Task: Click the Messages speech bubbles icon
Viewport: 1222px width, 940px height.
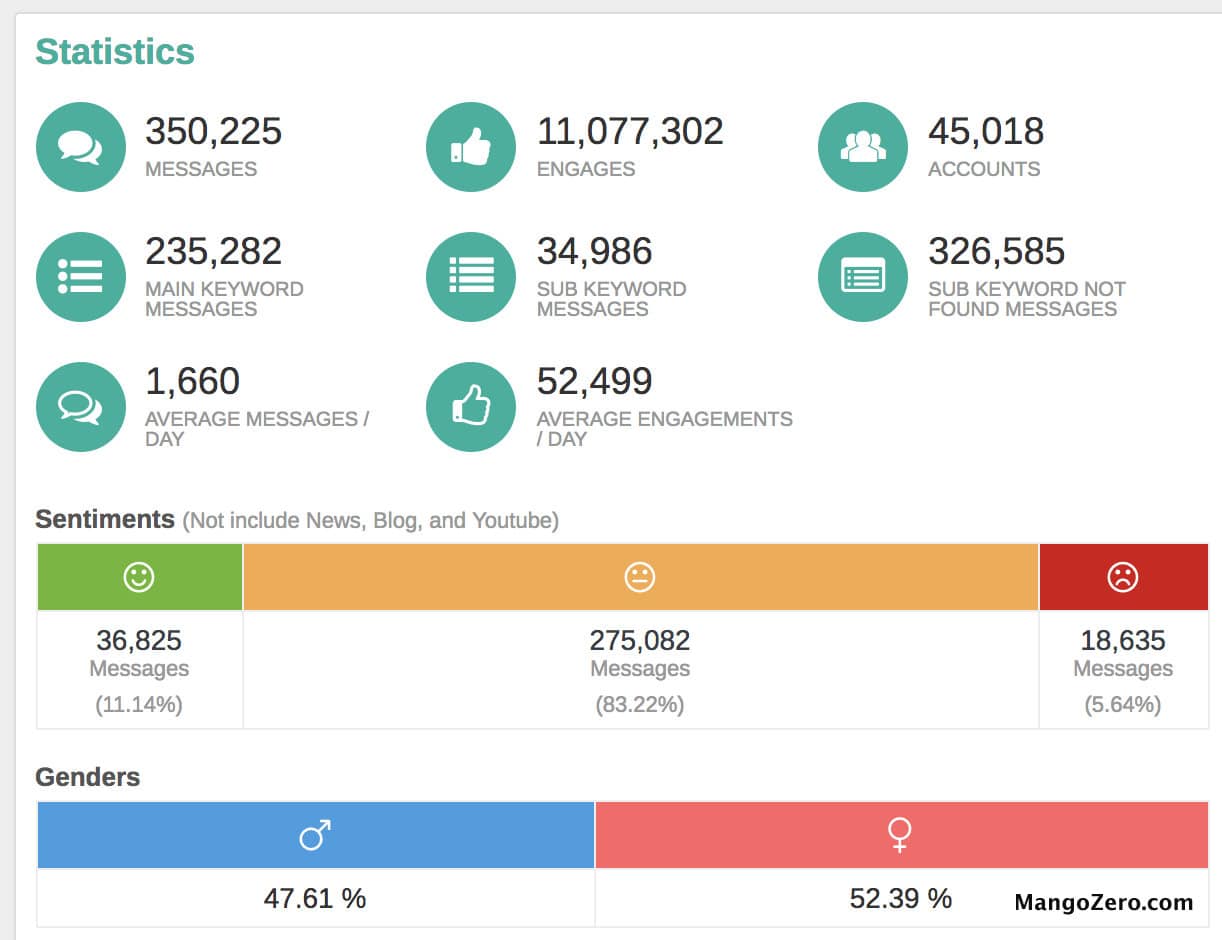Action: coord(80,147)
